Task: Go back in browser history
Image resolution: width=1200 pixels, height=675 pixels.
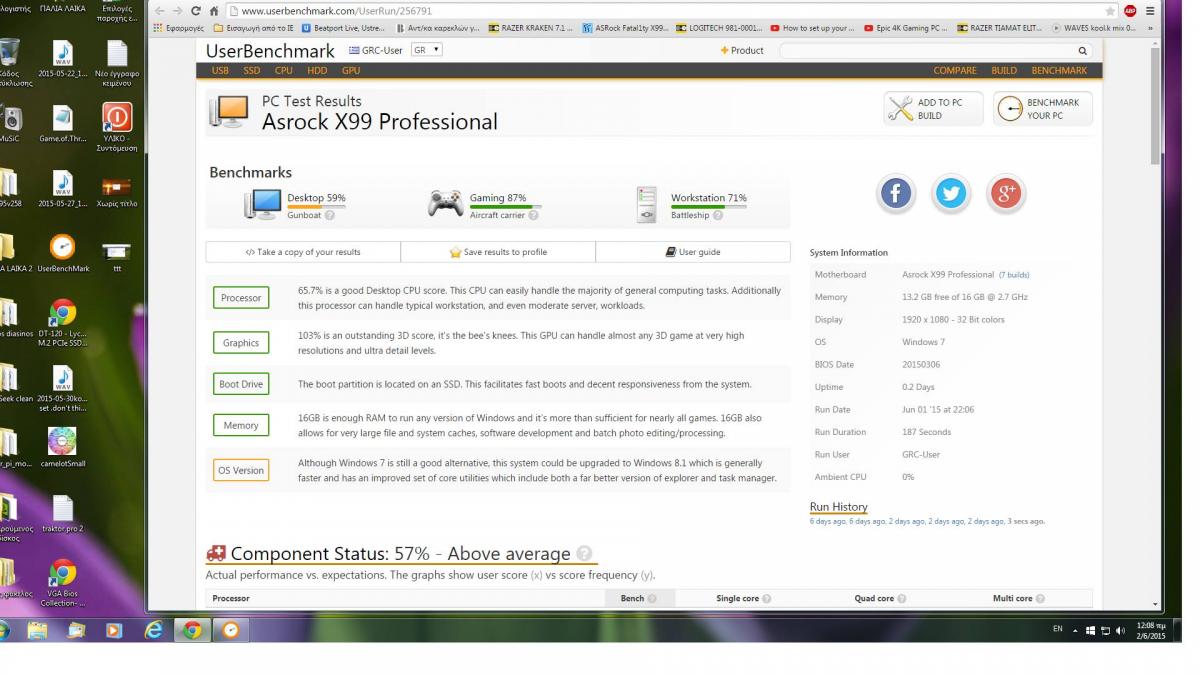Action: point(161,11)
